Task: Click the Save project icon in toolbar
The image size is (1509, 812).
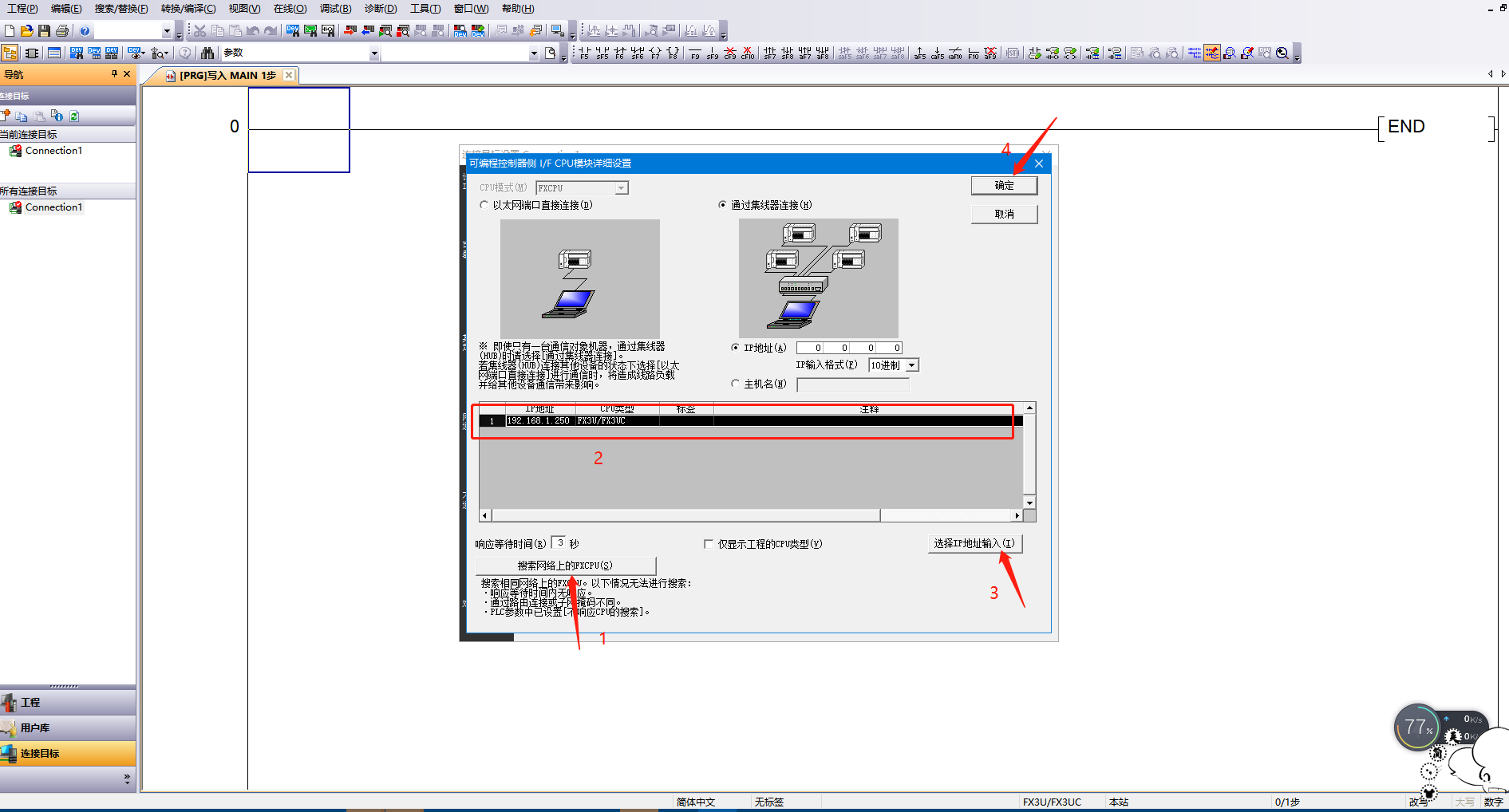Action: tap(44, 31)
